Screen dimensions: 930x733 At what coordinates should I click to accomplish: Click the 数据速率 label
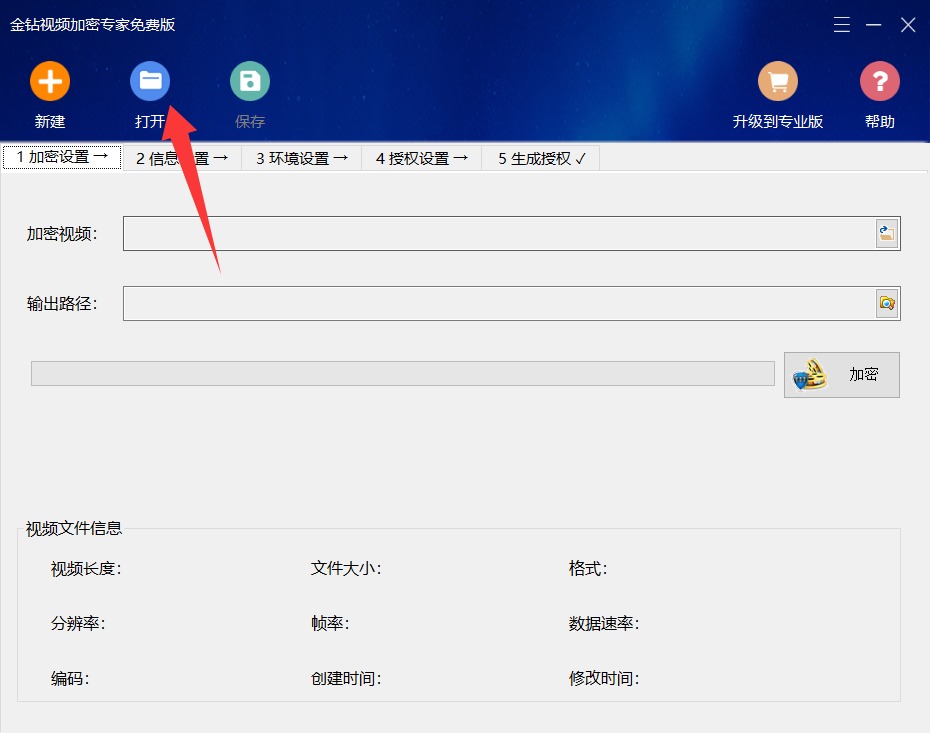tap(604, 623)
